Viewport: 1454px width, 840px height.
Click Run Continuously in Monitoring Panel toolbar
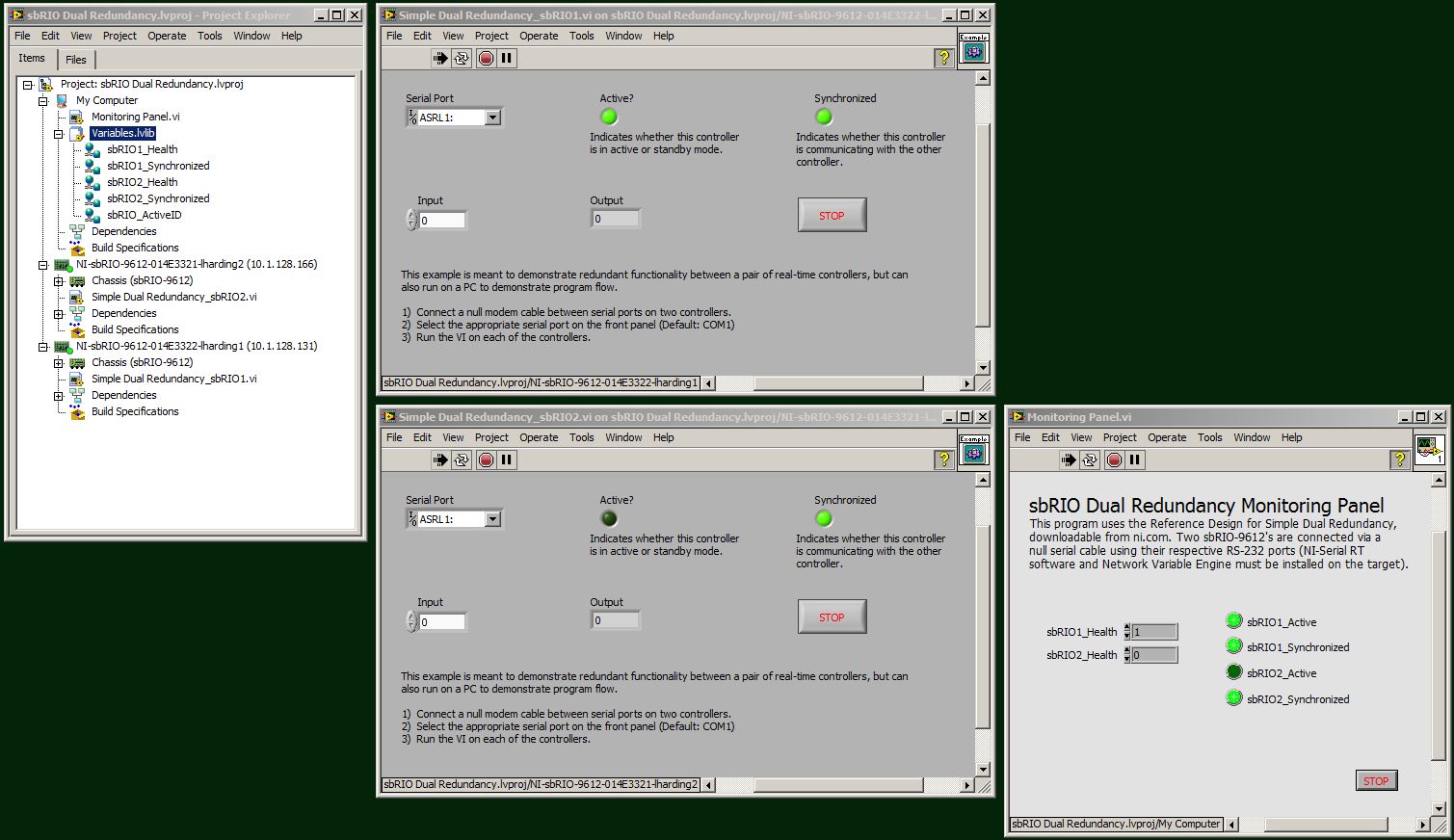pos(1090,459)
